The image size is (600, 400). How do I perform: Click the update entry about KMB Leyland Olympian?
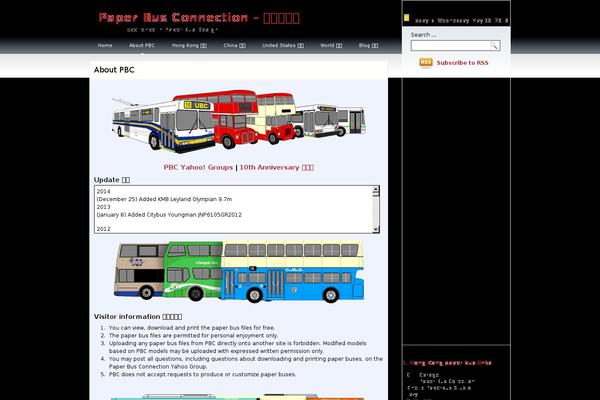[x=164, y=199]
